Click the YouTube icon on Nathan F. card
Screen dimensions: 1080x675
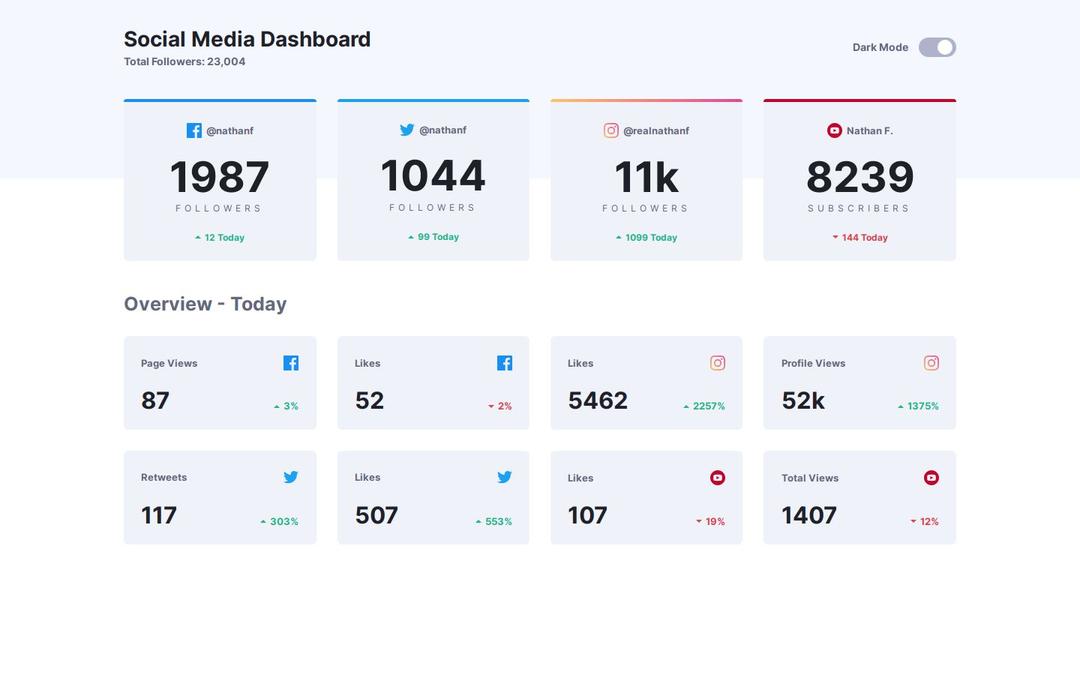tap(833, 130)
